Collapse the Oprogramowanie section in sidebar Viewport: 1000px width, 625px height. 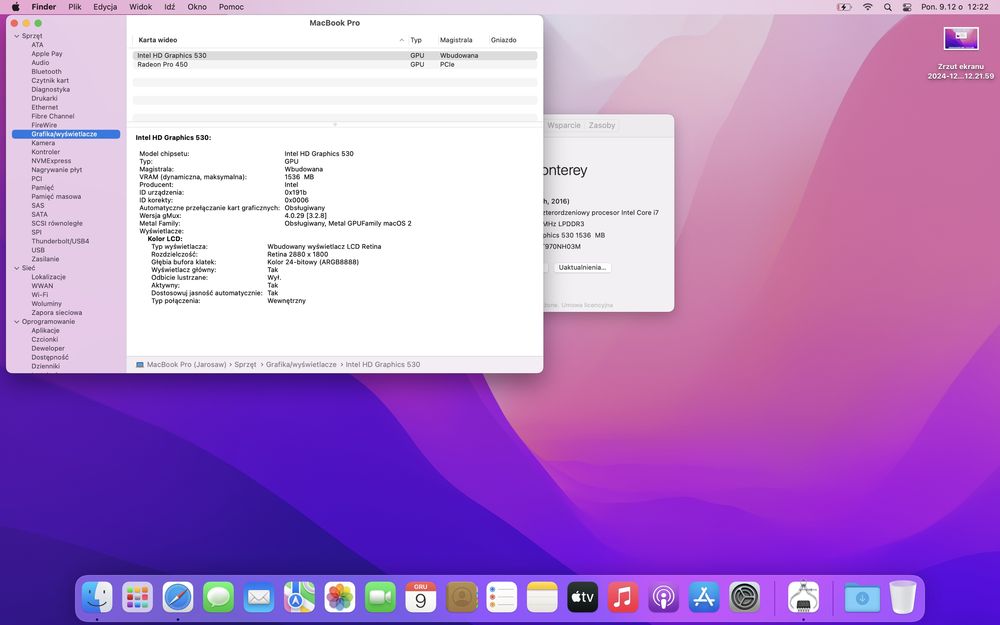point(17,321)
